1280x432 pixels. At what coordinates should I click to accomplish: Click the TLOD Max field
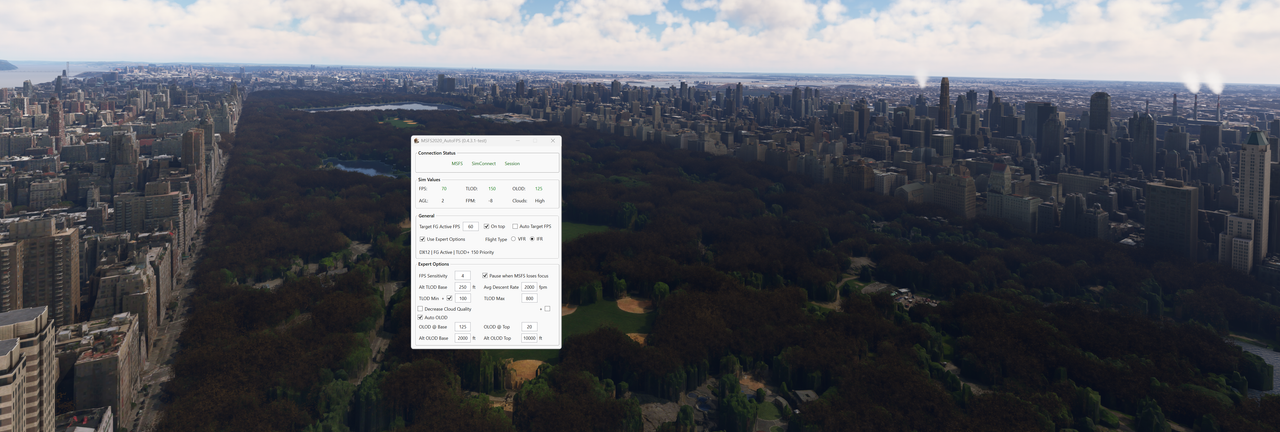[x=529, y=298]
